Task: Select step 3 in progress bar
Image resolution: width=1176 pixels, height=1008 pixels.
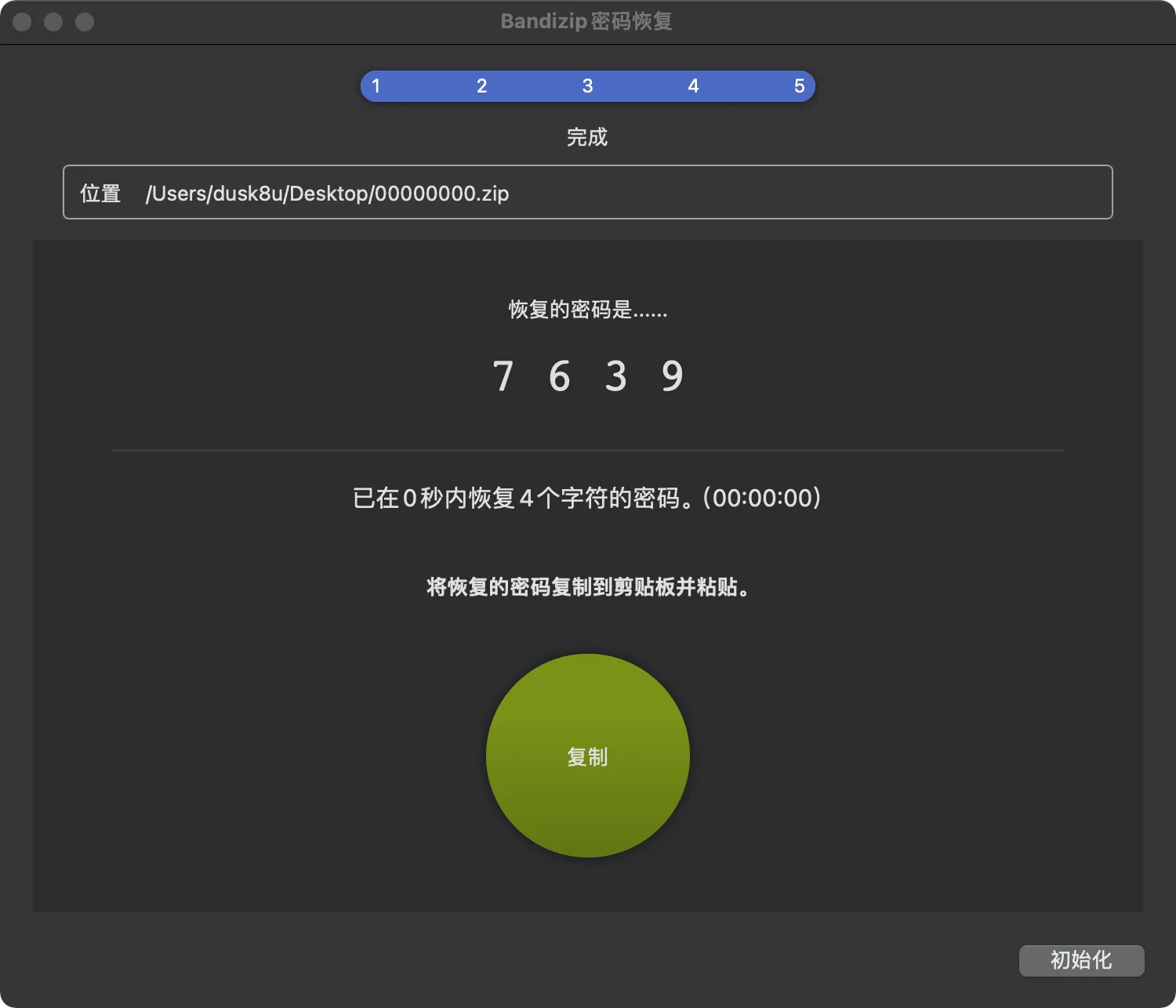Action: click(587, 86)
